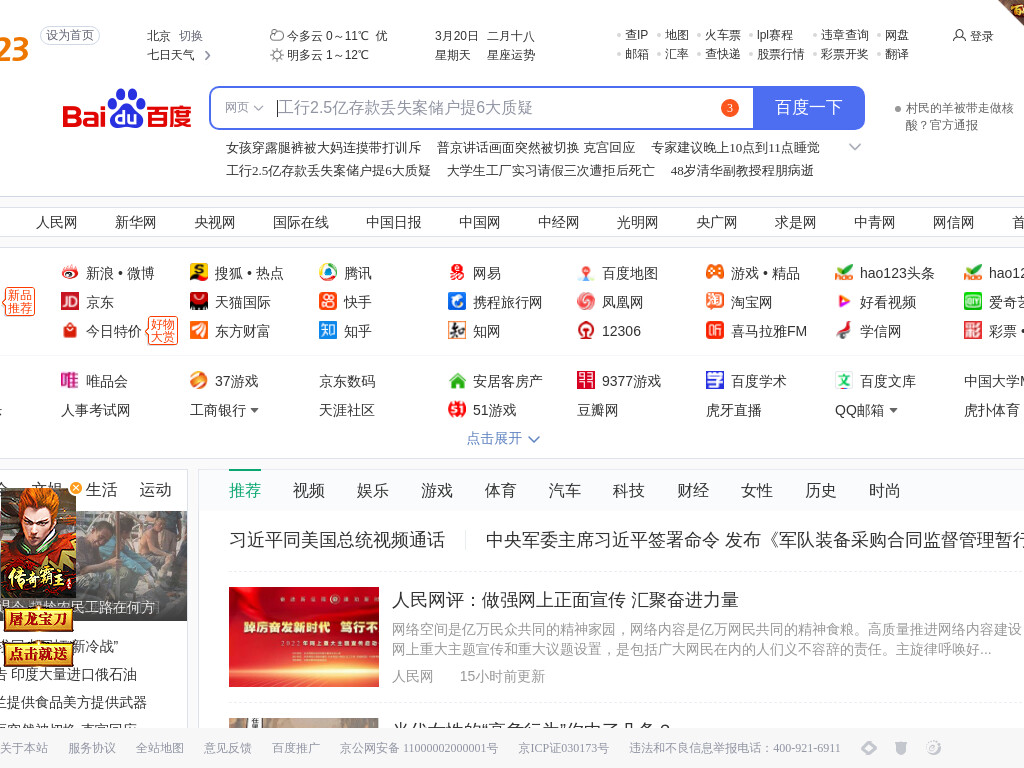Viewport: 1024px width, 768px height.
Task: Click the 携程旅行网 icon
Action: click(x=456, y=301)
